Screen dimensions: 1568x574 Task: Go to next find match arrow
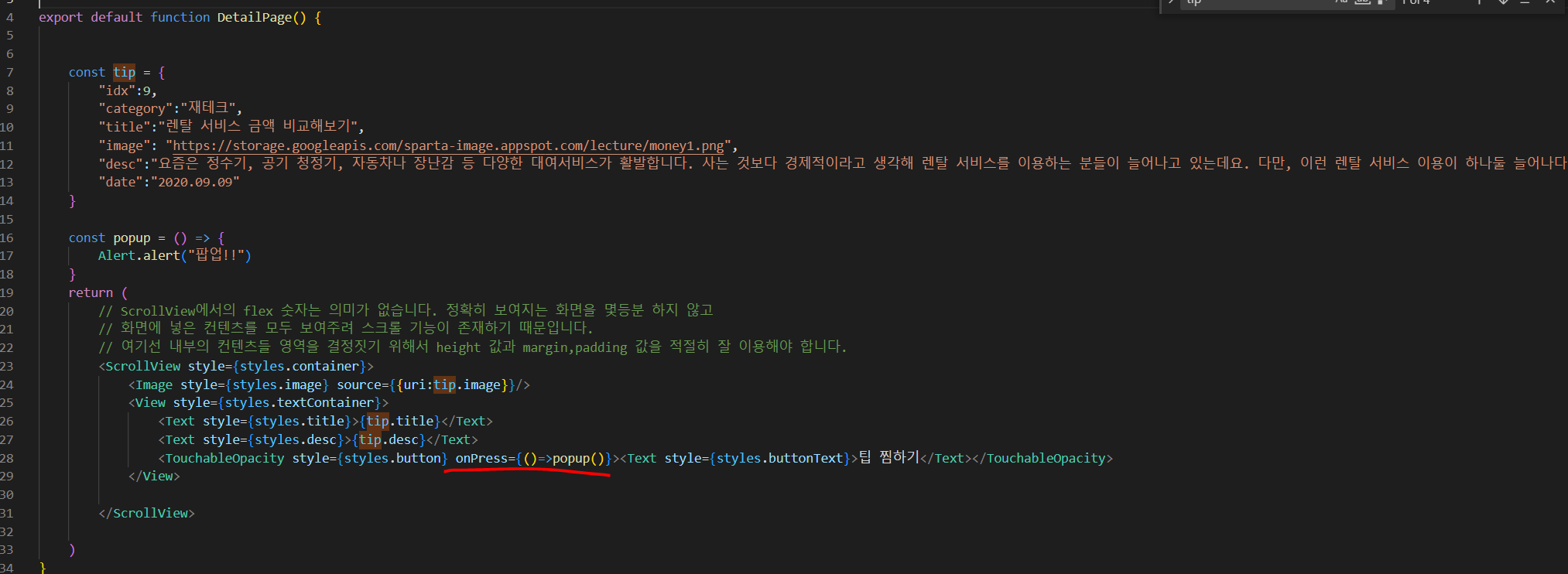click(1503, 2)
